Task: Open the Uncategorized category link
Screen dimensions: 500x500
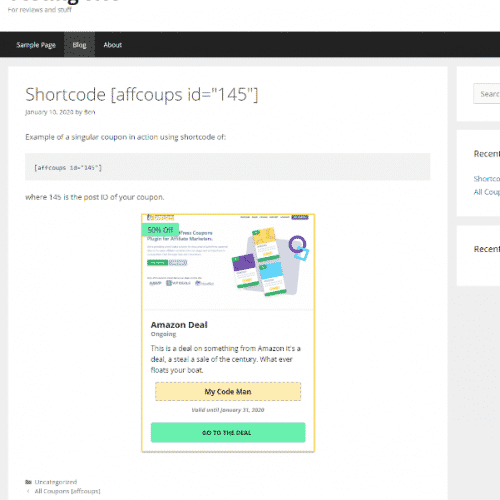Action: coord(56,482)
